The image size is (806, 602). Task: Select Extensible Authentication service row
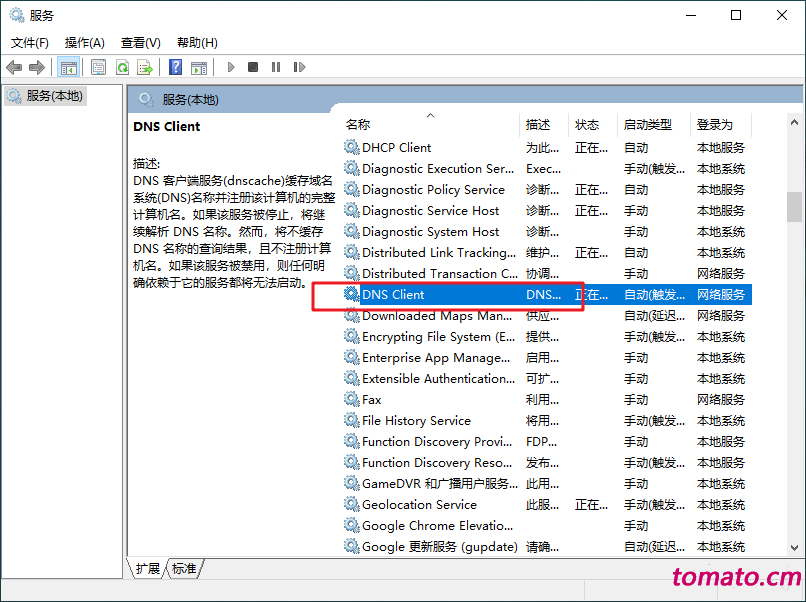pos(547,378)
